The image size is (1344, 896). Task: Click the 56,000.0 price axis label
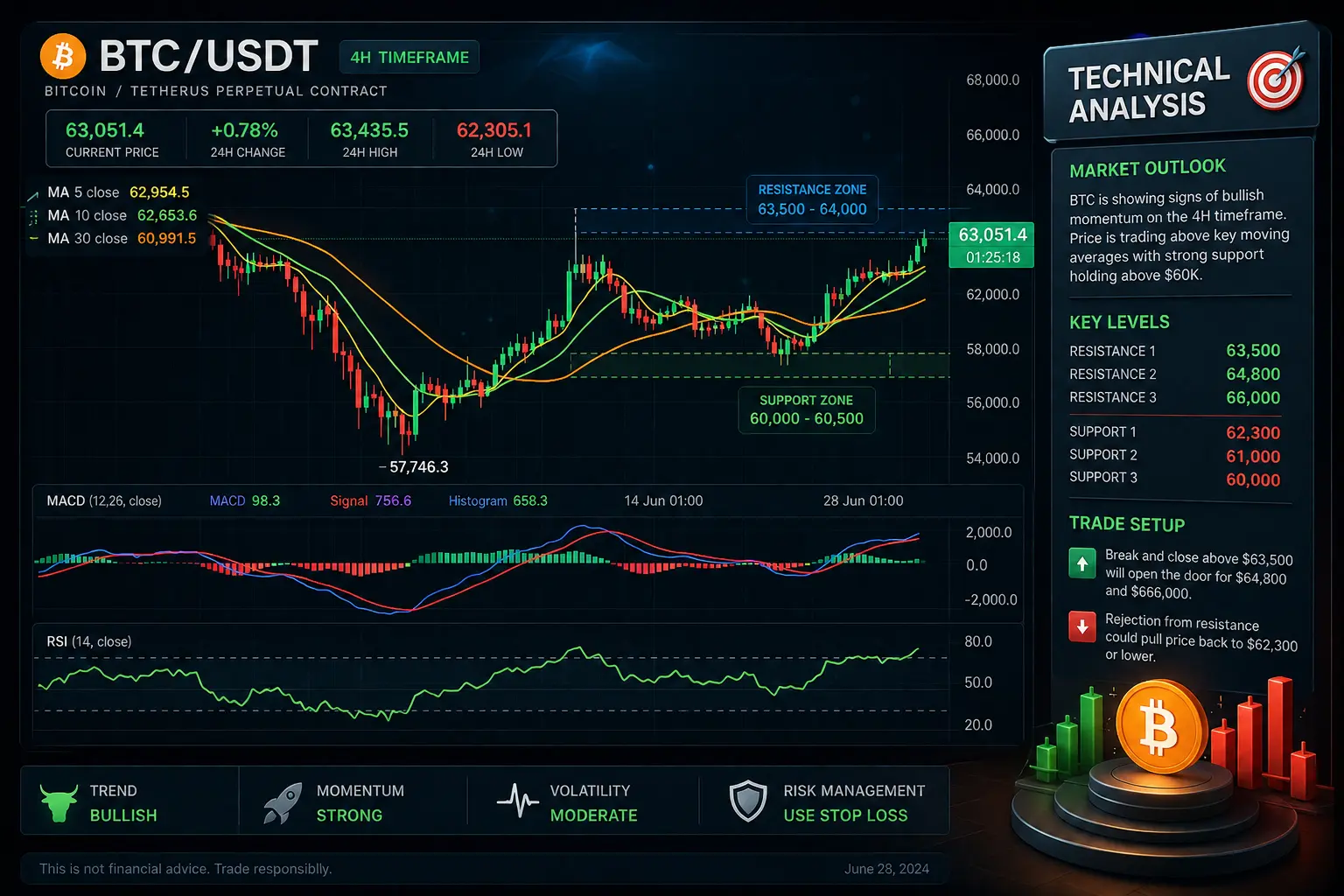point(992,403)
